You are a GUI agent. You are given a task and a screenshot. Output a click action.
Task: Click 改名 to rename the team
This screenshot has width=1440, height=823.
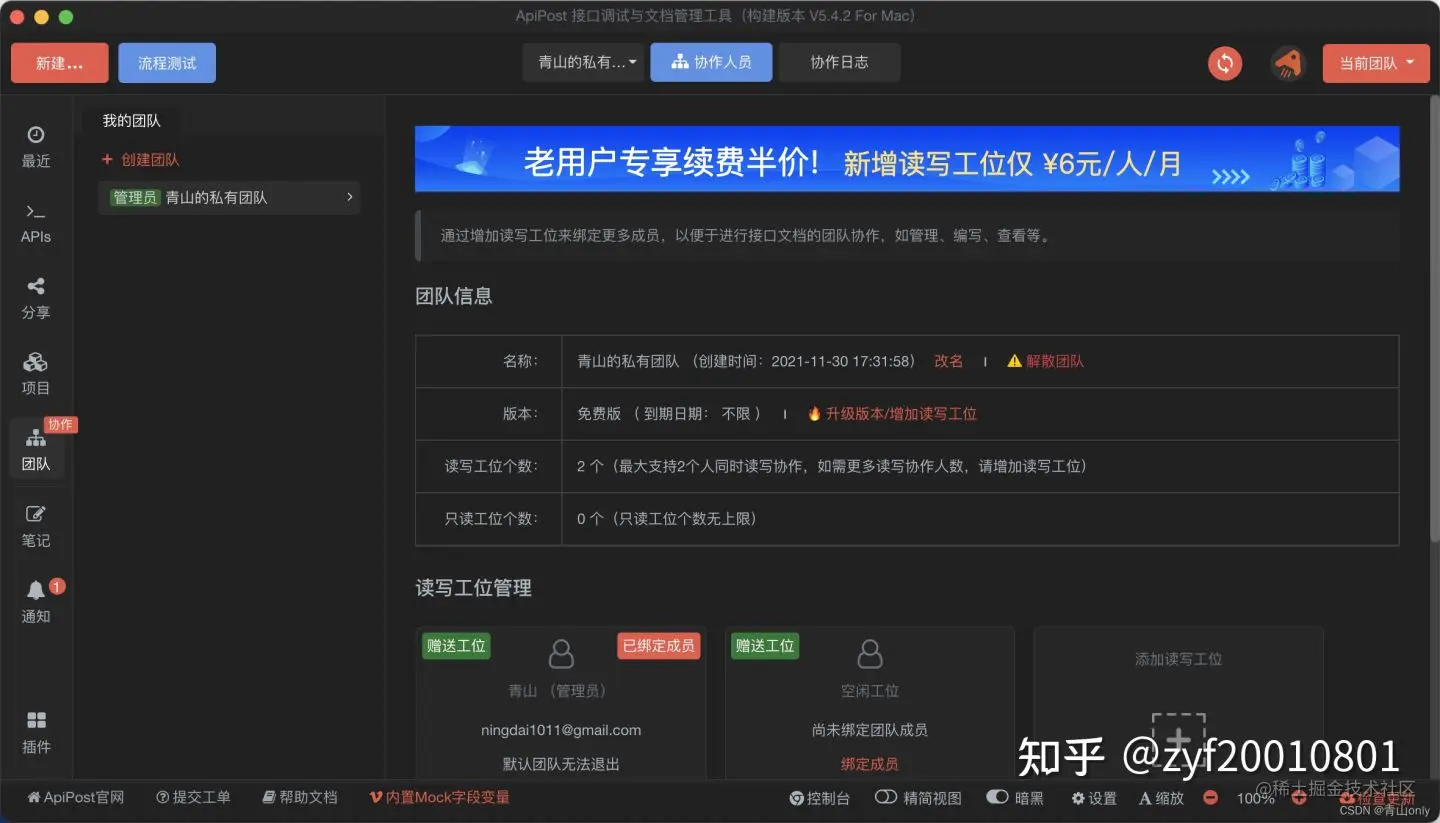pos(948,361)
